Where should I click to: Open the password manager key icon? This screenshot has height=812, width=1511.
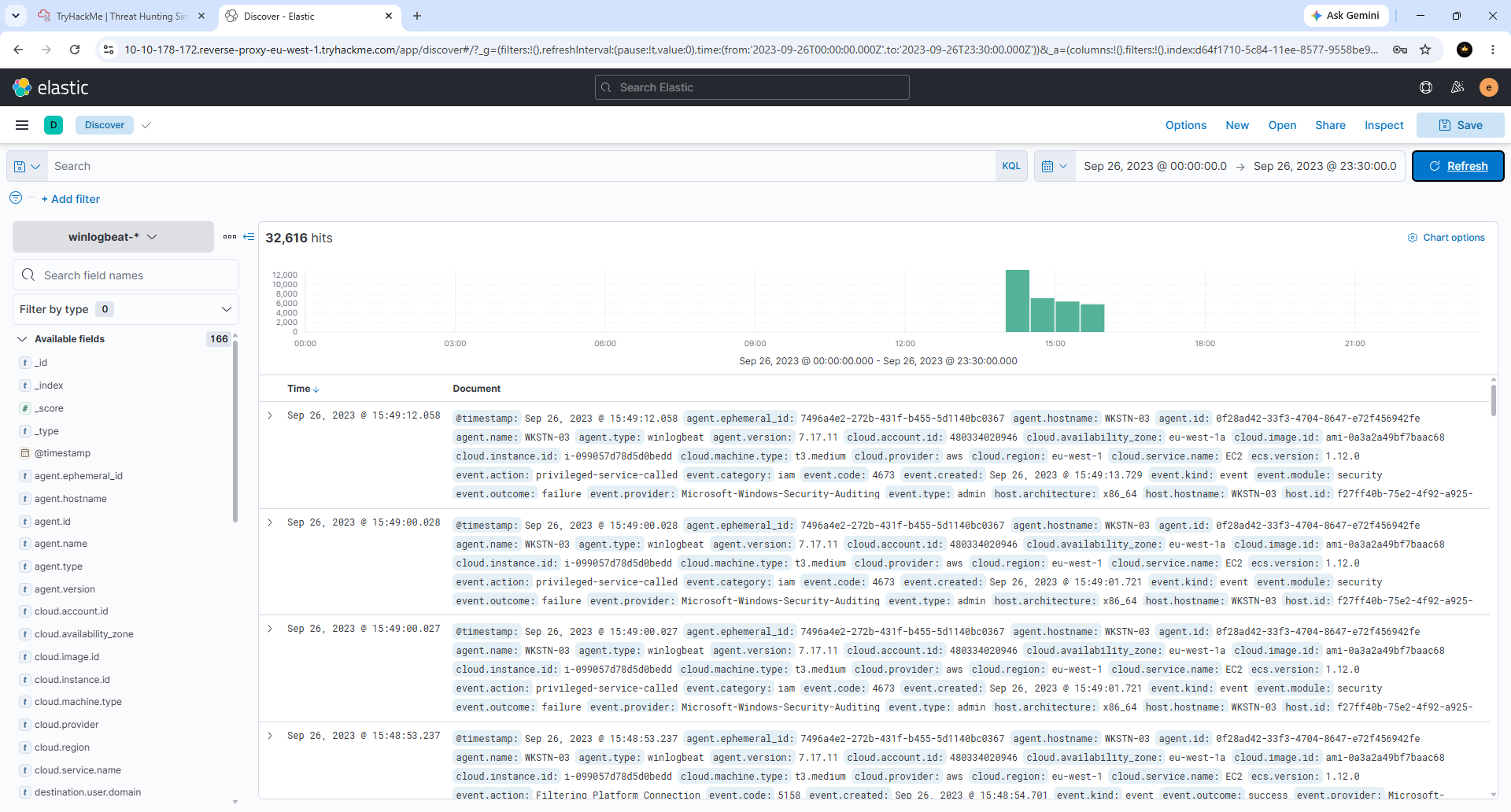click(x=1400, y=50)
